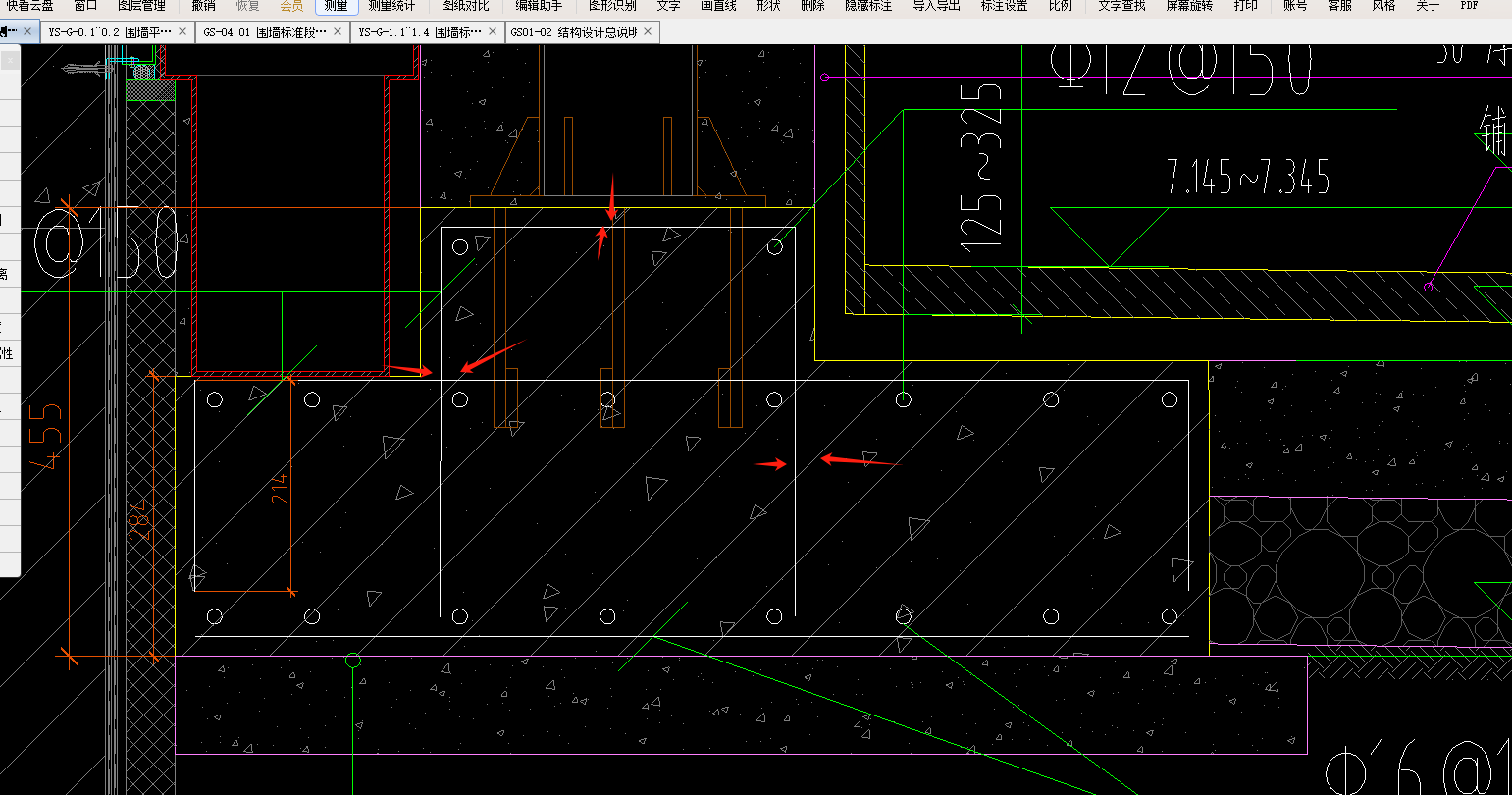
Task: Click the PDF export button
Action: tap(1469, 6)
